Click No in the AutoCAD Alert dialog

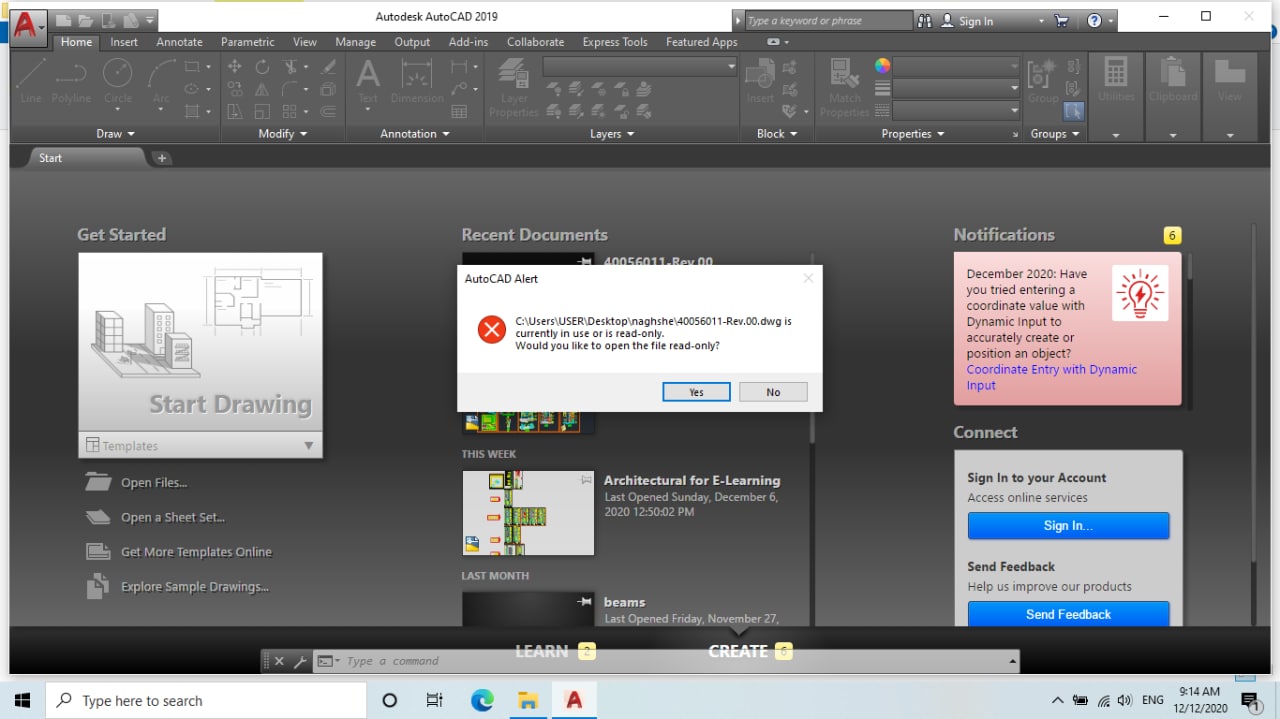tap(773, 392)
